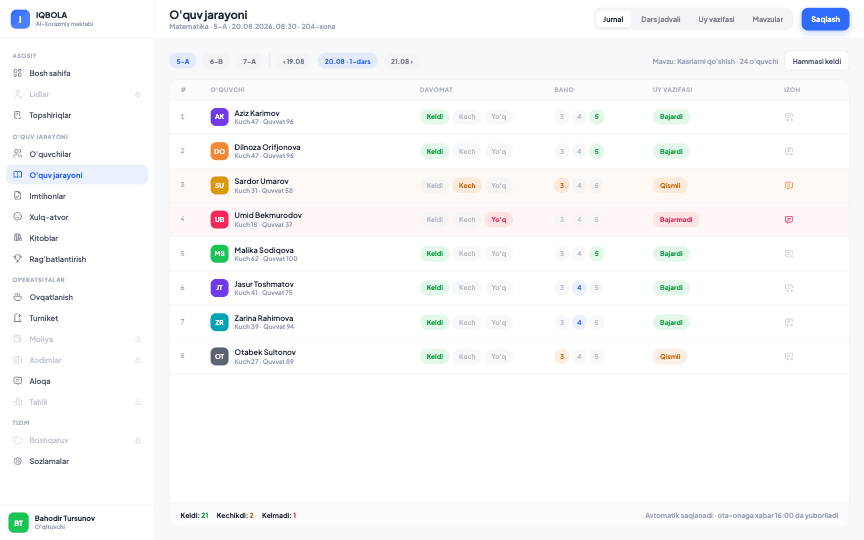The width and height of the screenshot is (864, 540).
Task: Click the Topshiriqlar tasks icon
Action: [x=18, y=115]
